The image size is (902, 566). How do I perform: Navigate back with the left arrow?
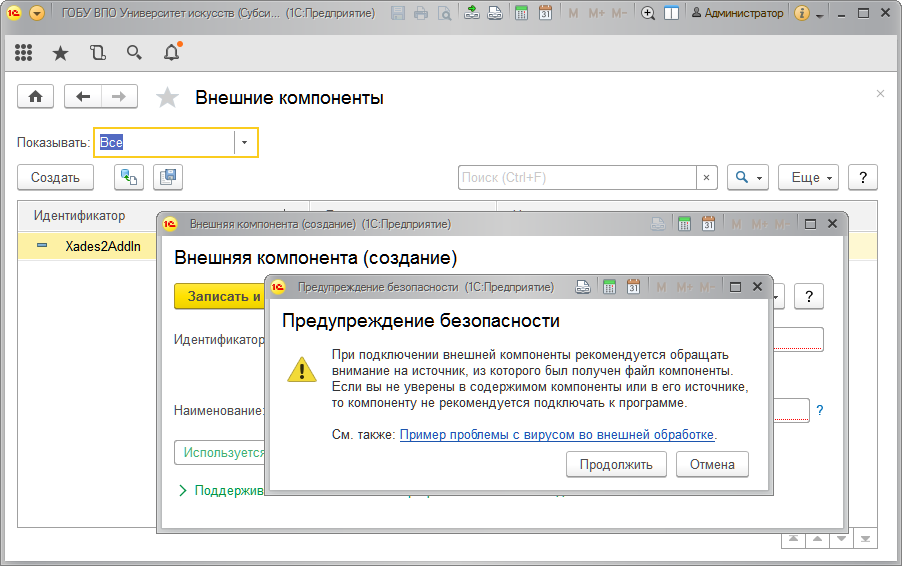(x=83, y=97)
